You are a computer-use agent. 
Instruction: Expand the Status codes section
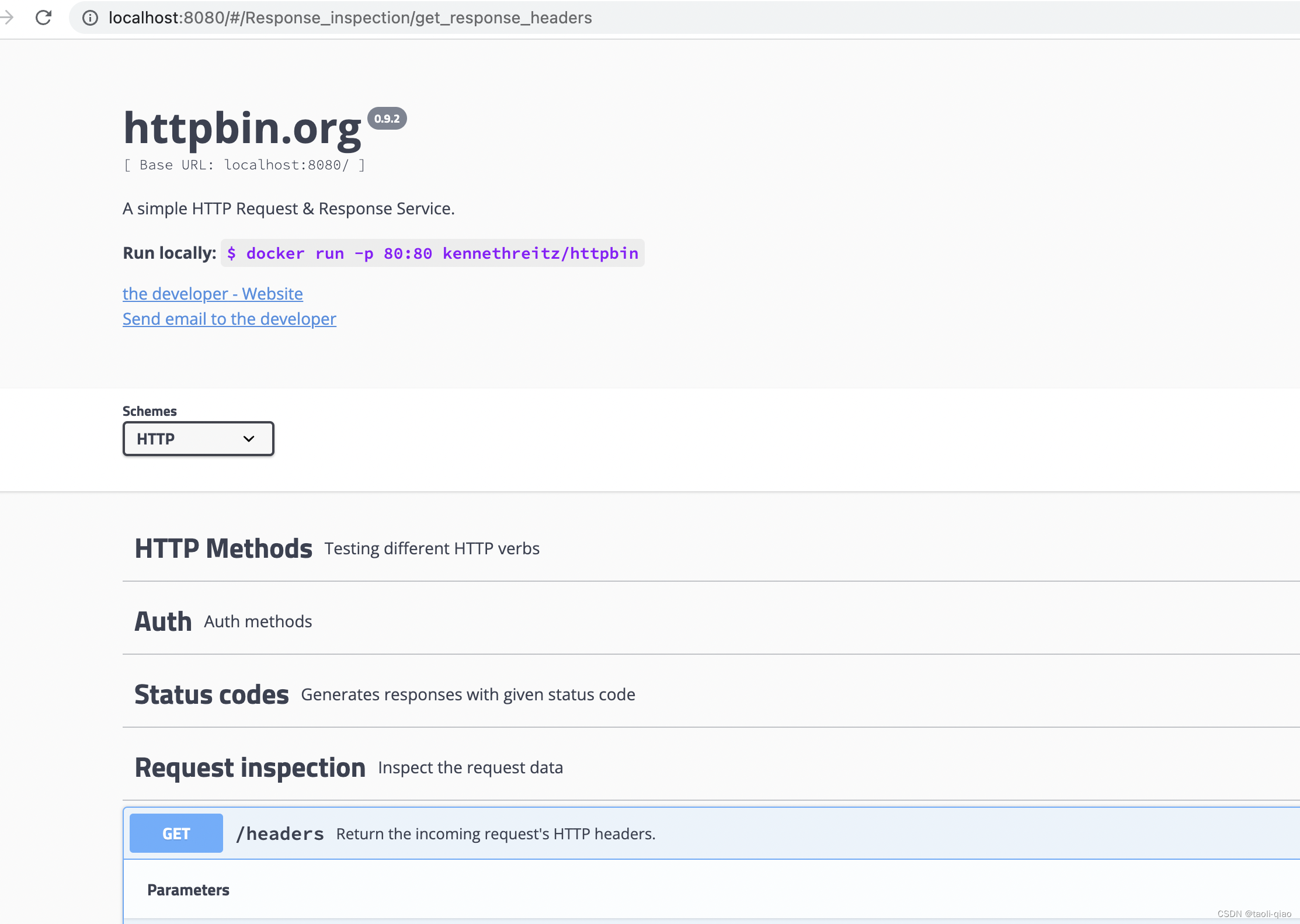click(x=711, y=694)
